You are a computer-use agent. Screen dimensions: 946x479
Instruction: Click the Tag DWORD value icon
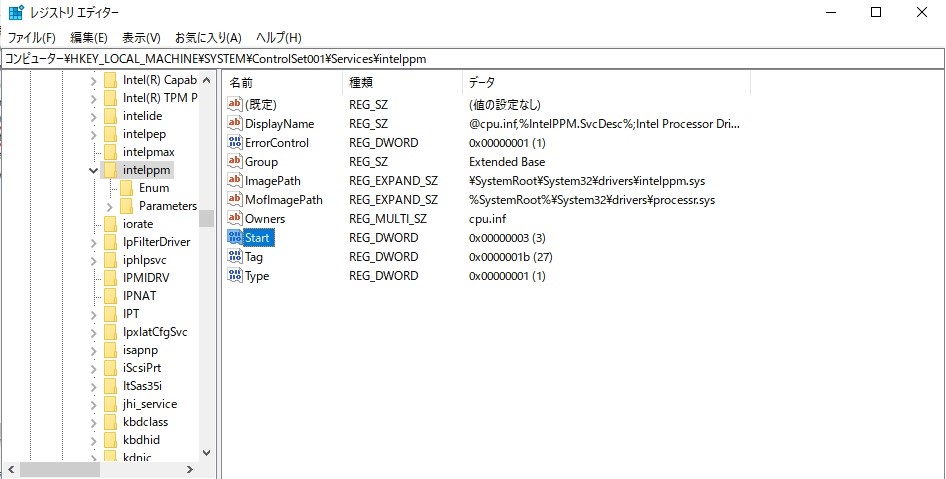[x=234, y=256]
